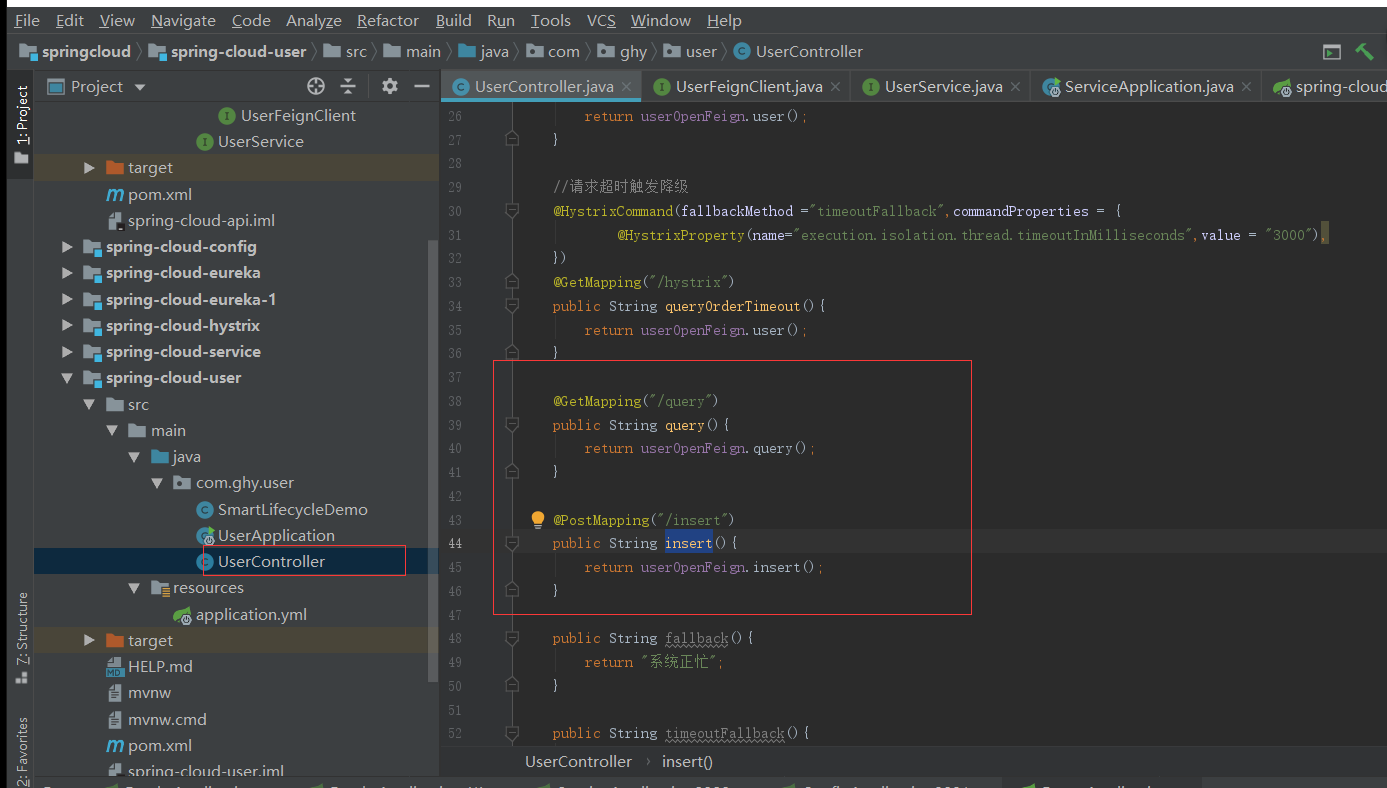Collapse the java folder arrow

pyautogui.click(x=134, y=457)
